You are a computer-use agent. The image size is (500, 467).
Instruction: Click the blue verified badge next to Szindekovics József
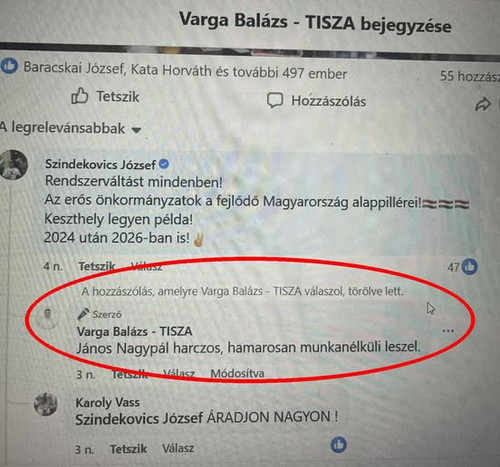[x=164, y=164]
